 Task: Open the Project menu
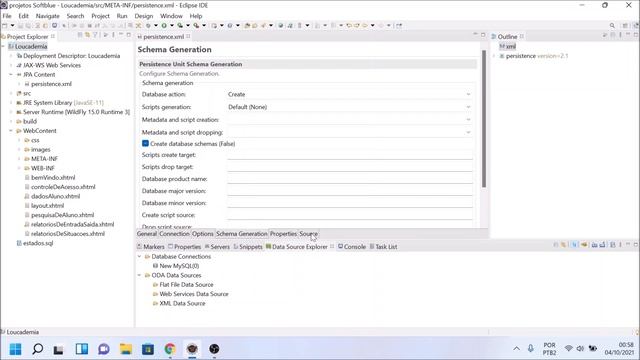pyautogui.click(x=100, y=16)
